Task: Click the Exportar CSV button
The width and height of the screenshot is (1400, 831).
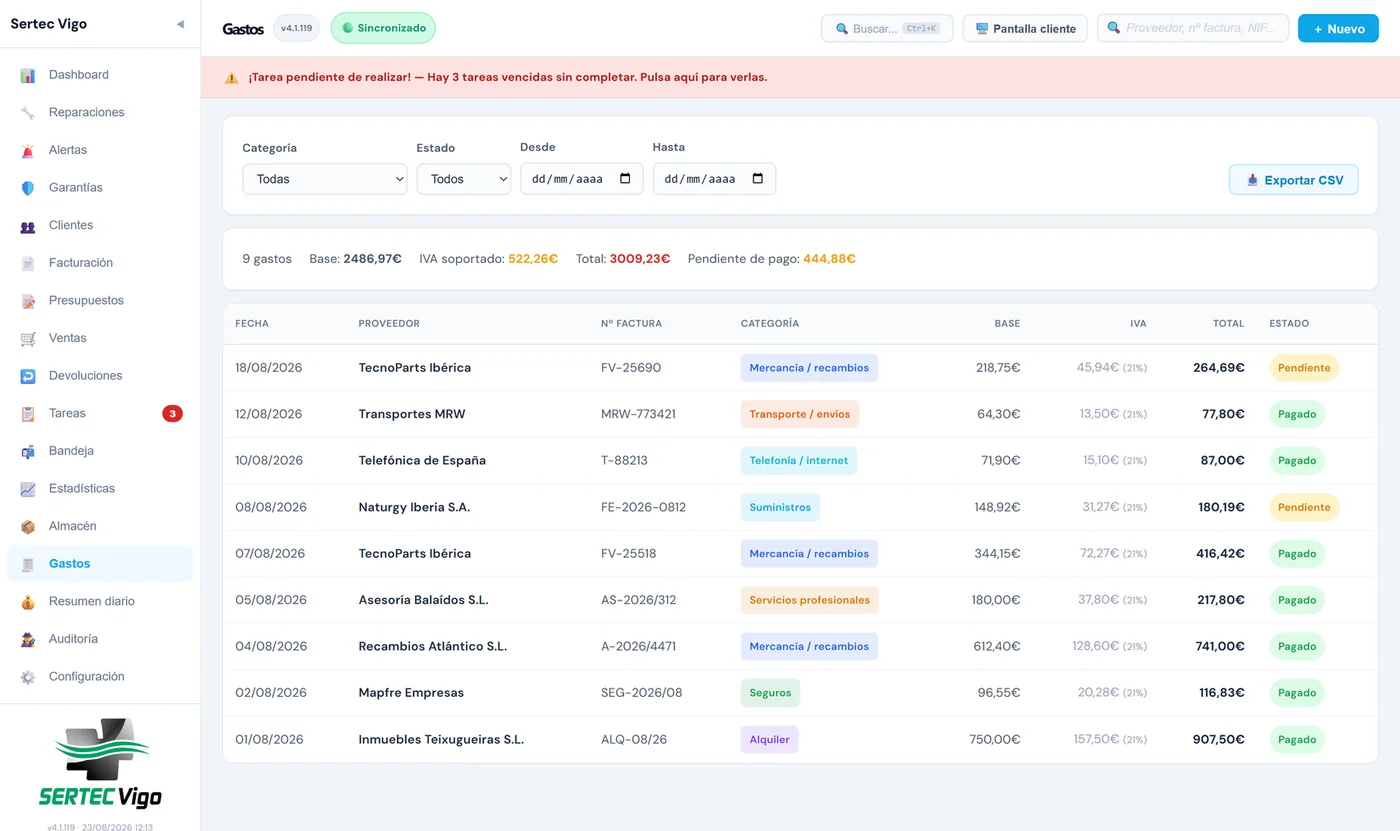Action: coord(1294,180)
